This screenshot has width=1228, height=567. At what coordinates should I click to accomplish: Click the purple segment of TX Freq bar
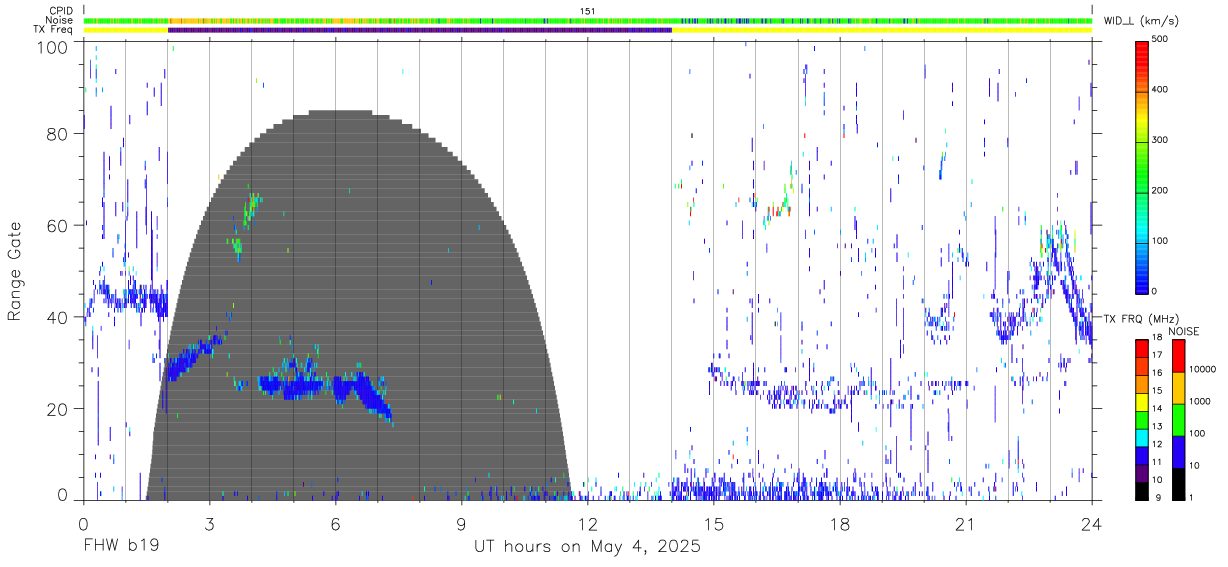coord(420,30)
